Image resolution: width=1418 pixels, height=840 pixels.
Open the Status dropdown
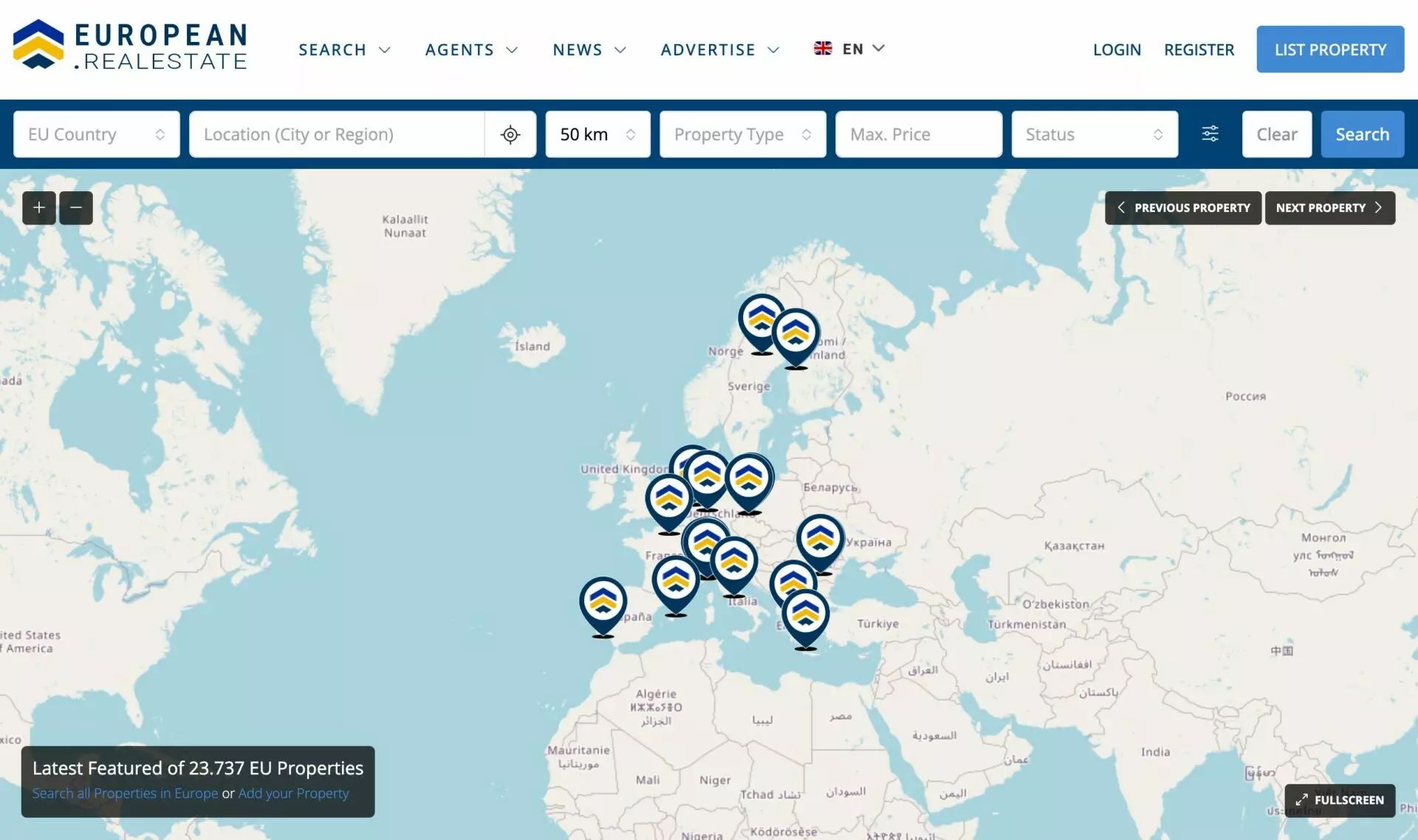tap(1094, 134)
